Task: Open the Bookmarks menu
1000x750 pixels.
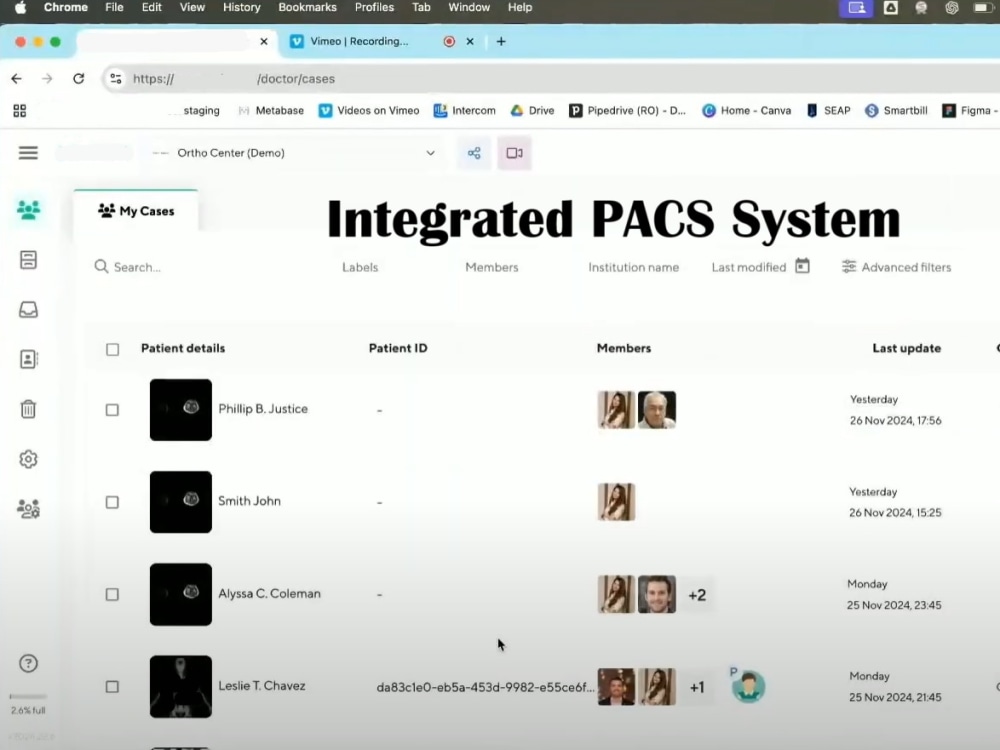Action: (x=307, y=8)
